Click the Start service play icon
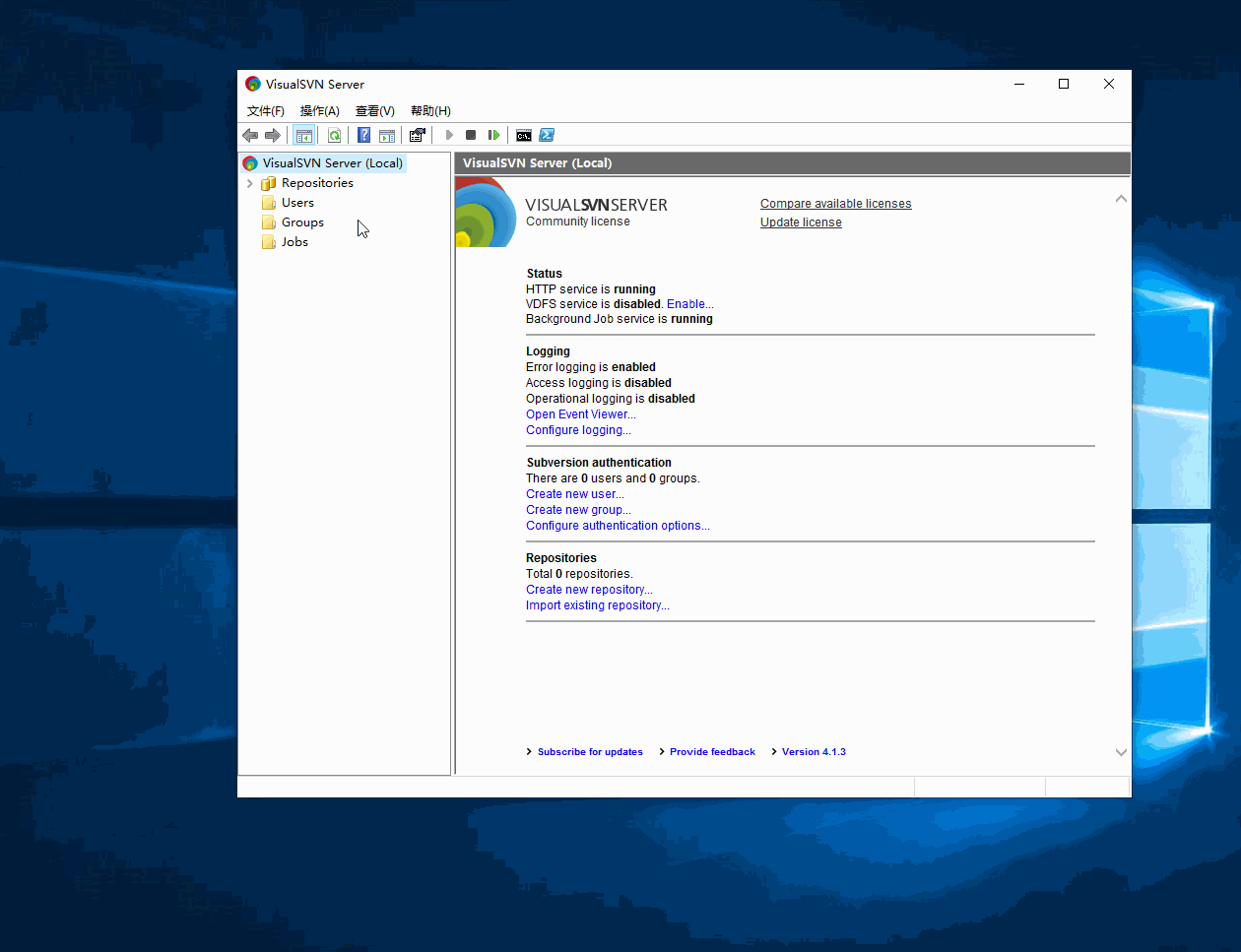Image resolution: width=1241 pixels, height=952 pixels. (449, 135)
